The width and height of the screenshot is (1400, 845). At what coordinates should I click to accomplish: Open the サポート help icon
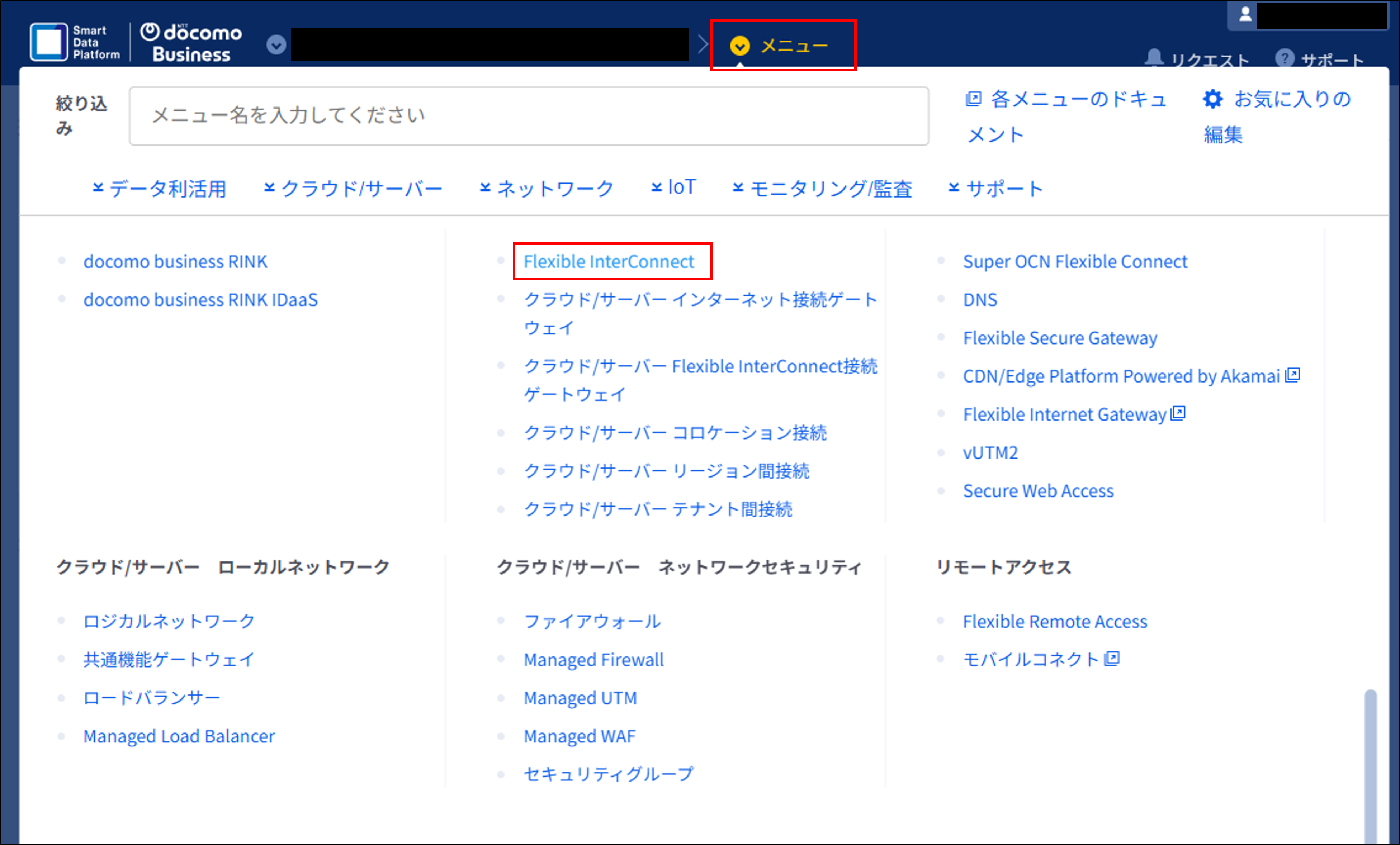coord(1285,58)
